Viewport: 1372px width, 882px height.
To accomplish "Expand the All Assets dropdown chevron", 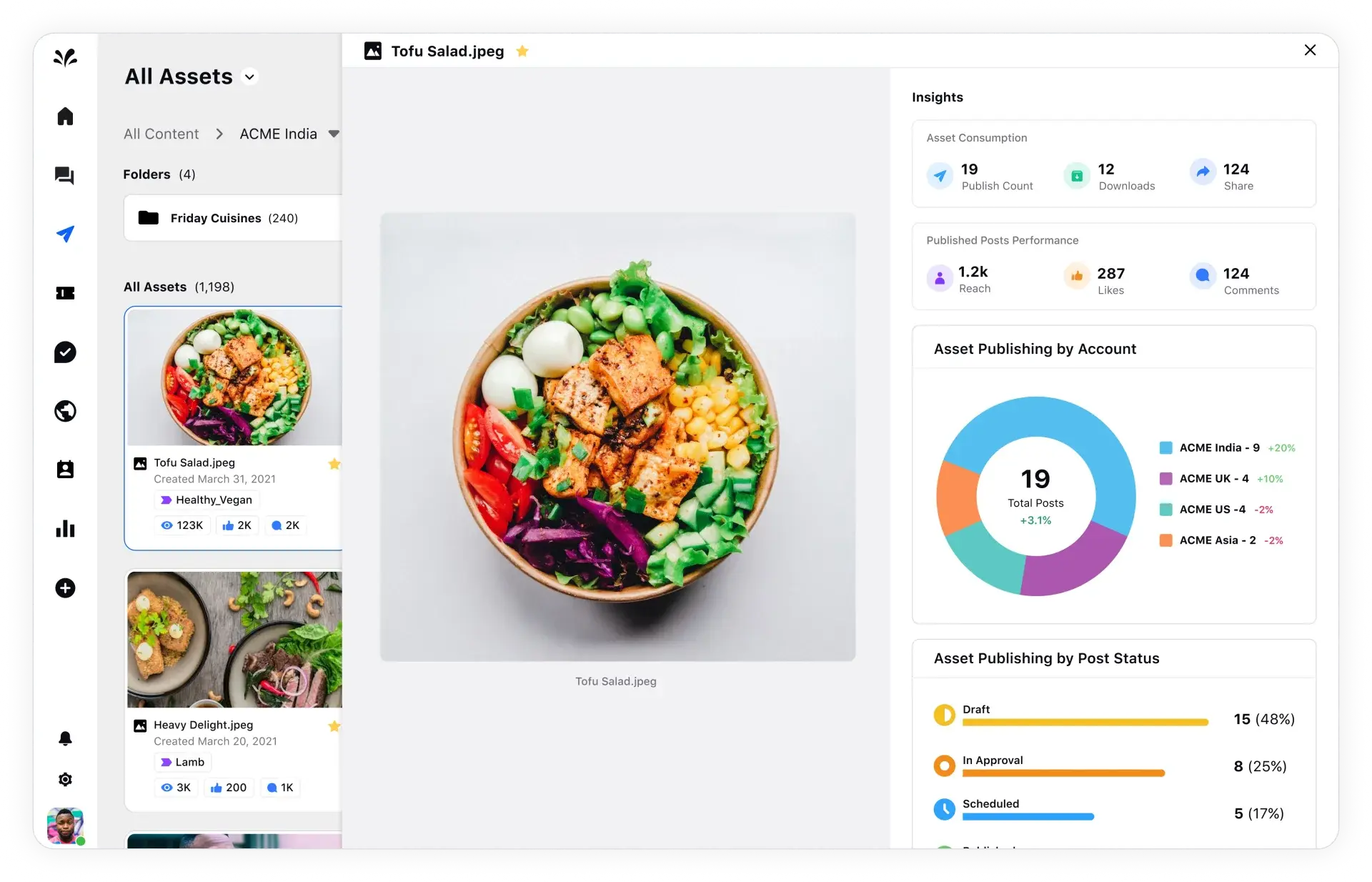I will coord(249,76).
